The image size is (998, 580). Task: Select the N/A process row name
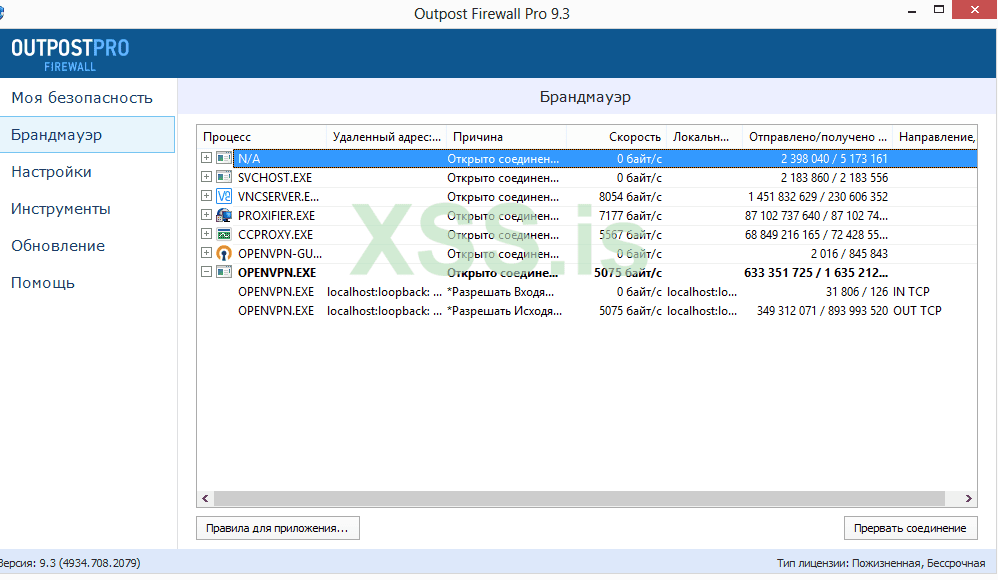[249, 159]
